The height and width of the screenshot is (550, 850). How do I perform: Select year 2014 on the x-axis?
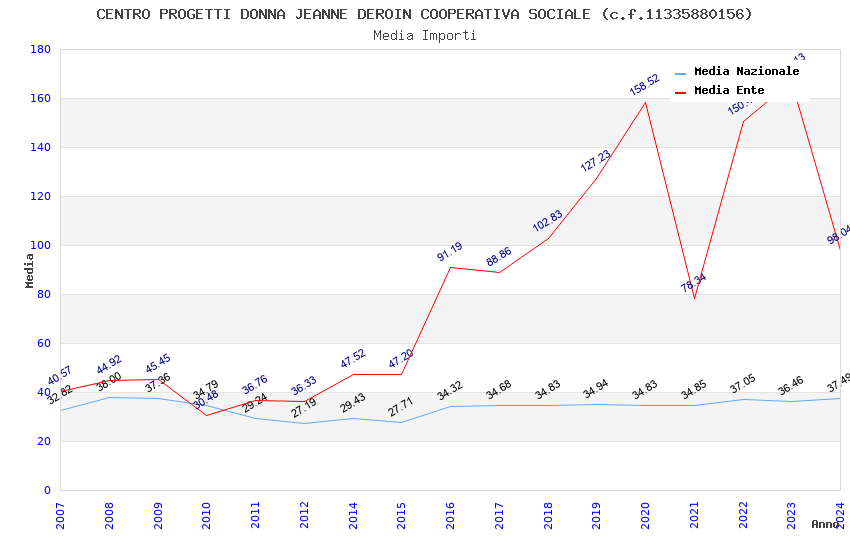[x=353, y=515]
